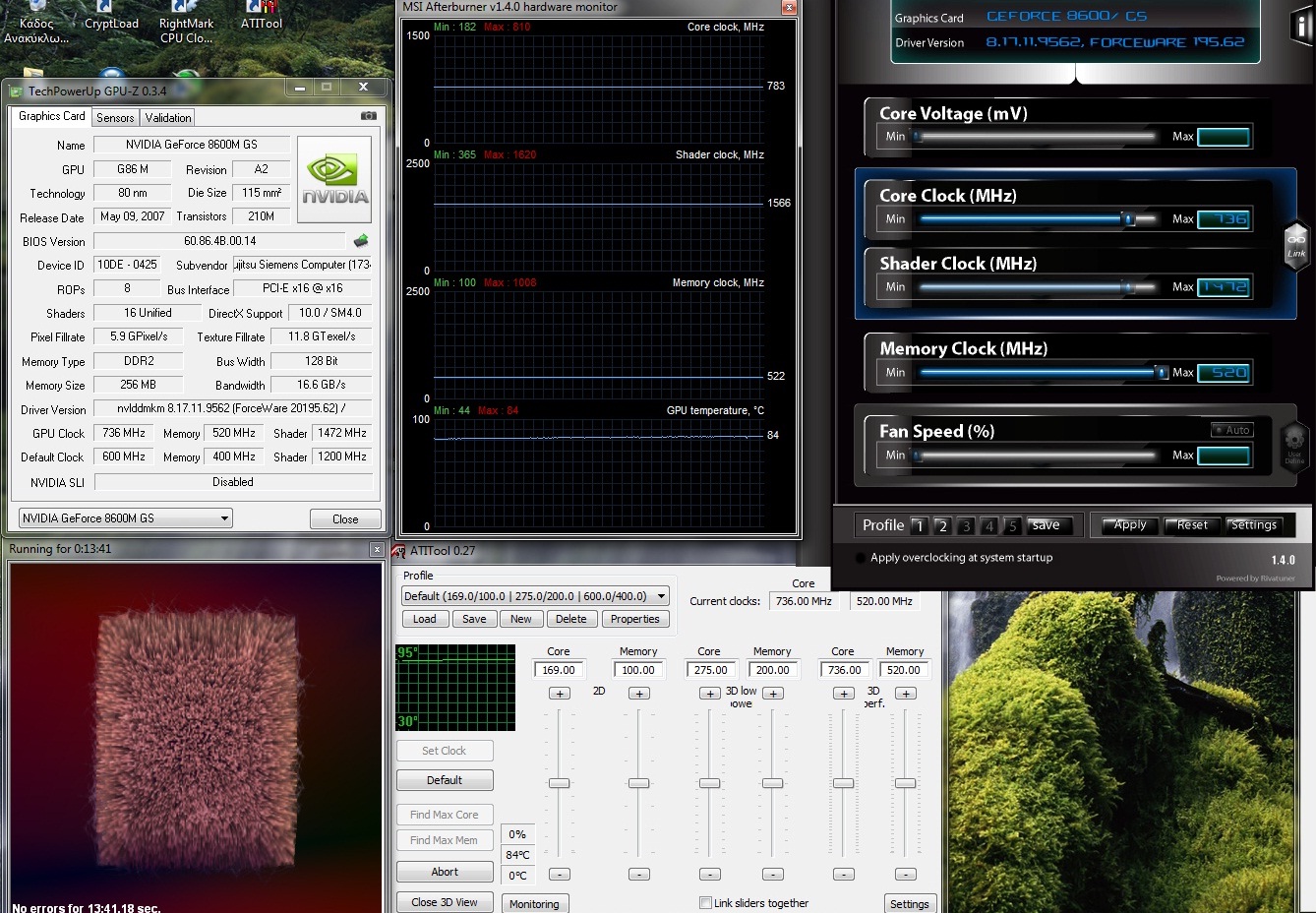Open the Recycle Bin desktop icon
1316x913 pixels.
tap(36, 23)
